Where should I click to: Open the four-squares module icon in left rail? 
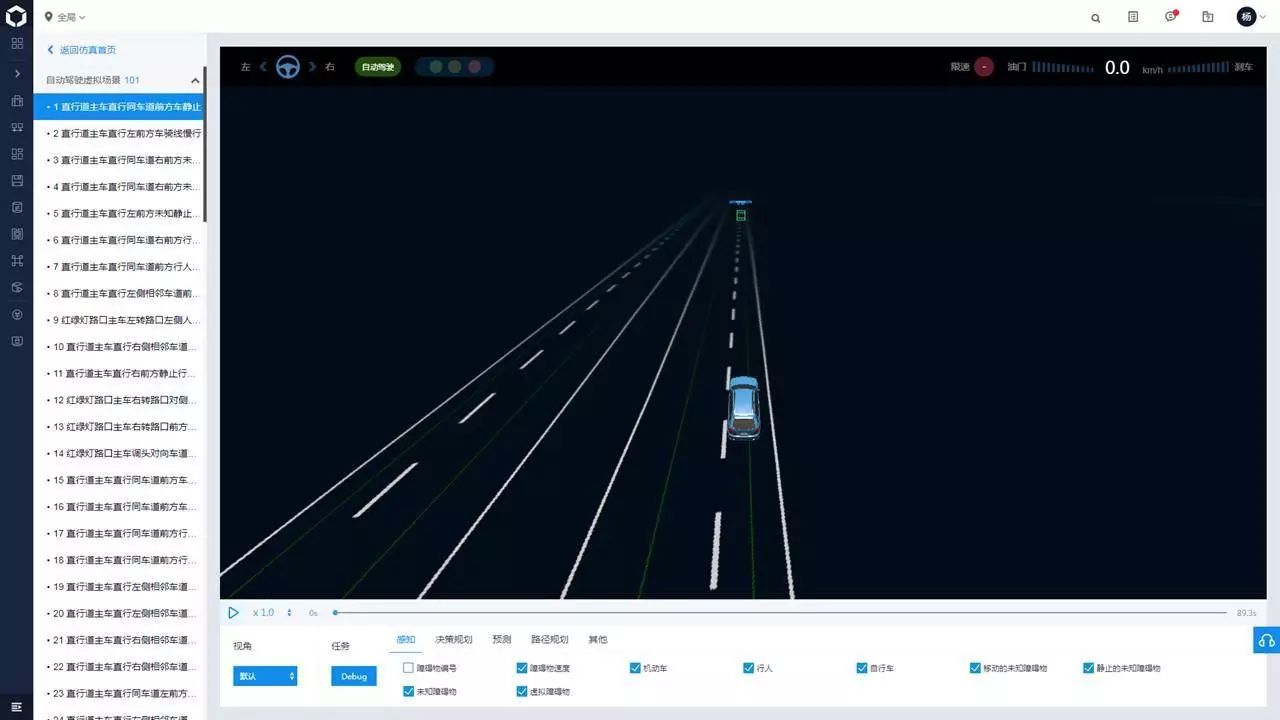[x=17, y=154]
